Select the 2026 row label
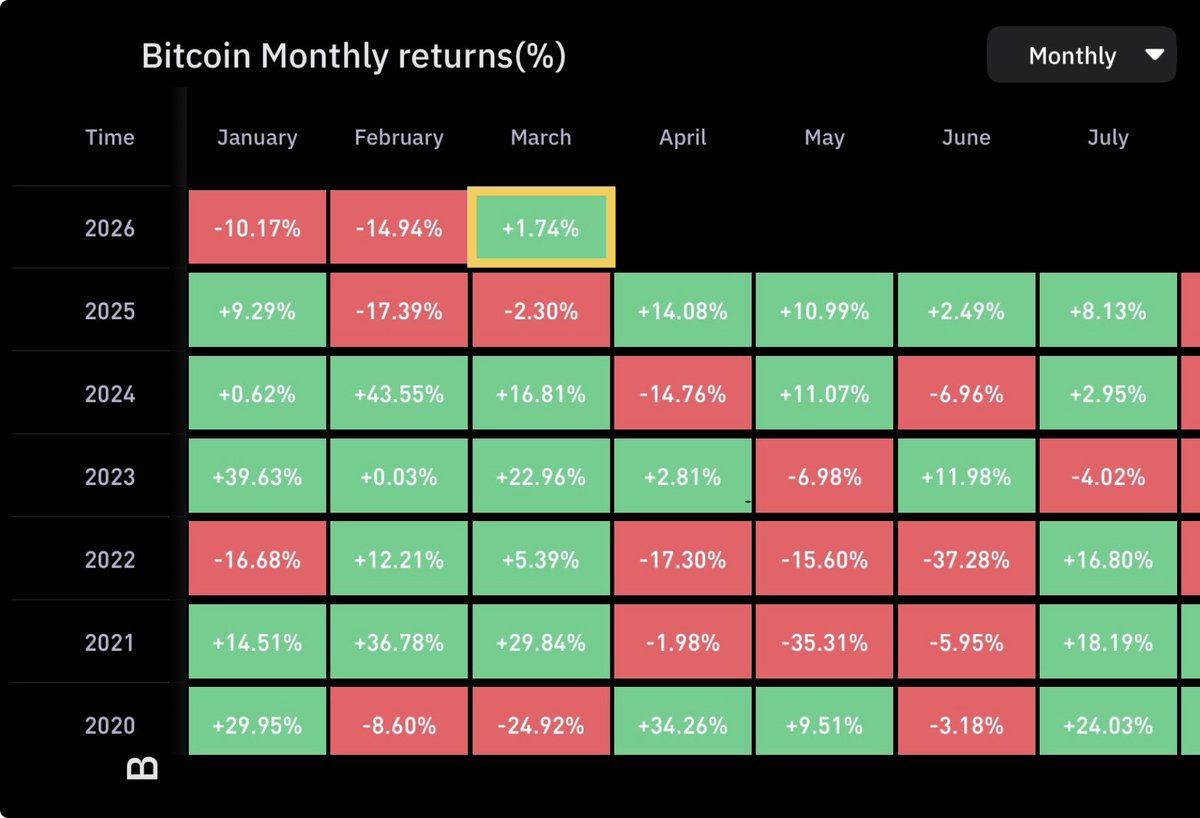Screen dimensions: 1200x818 click(110, 228)
